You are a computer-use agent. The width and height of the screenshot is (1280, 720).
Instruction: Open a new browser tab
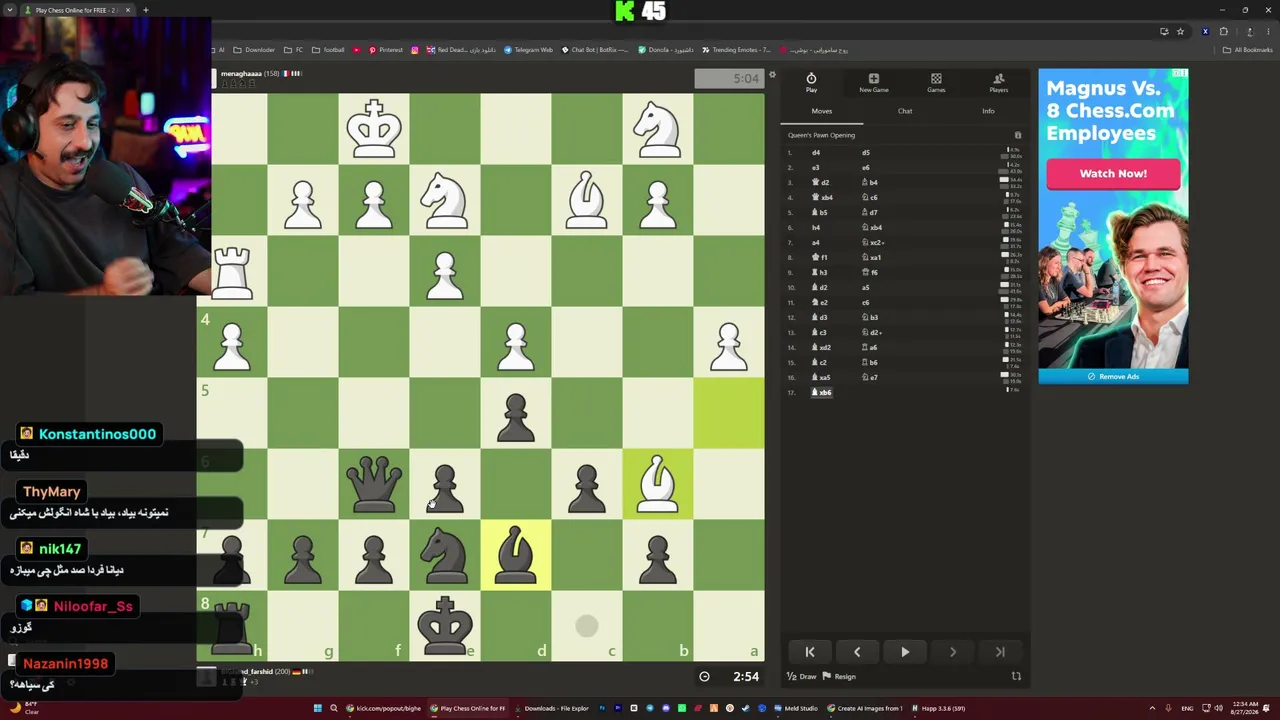coord(145,10)
